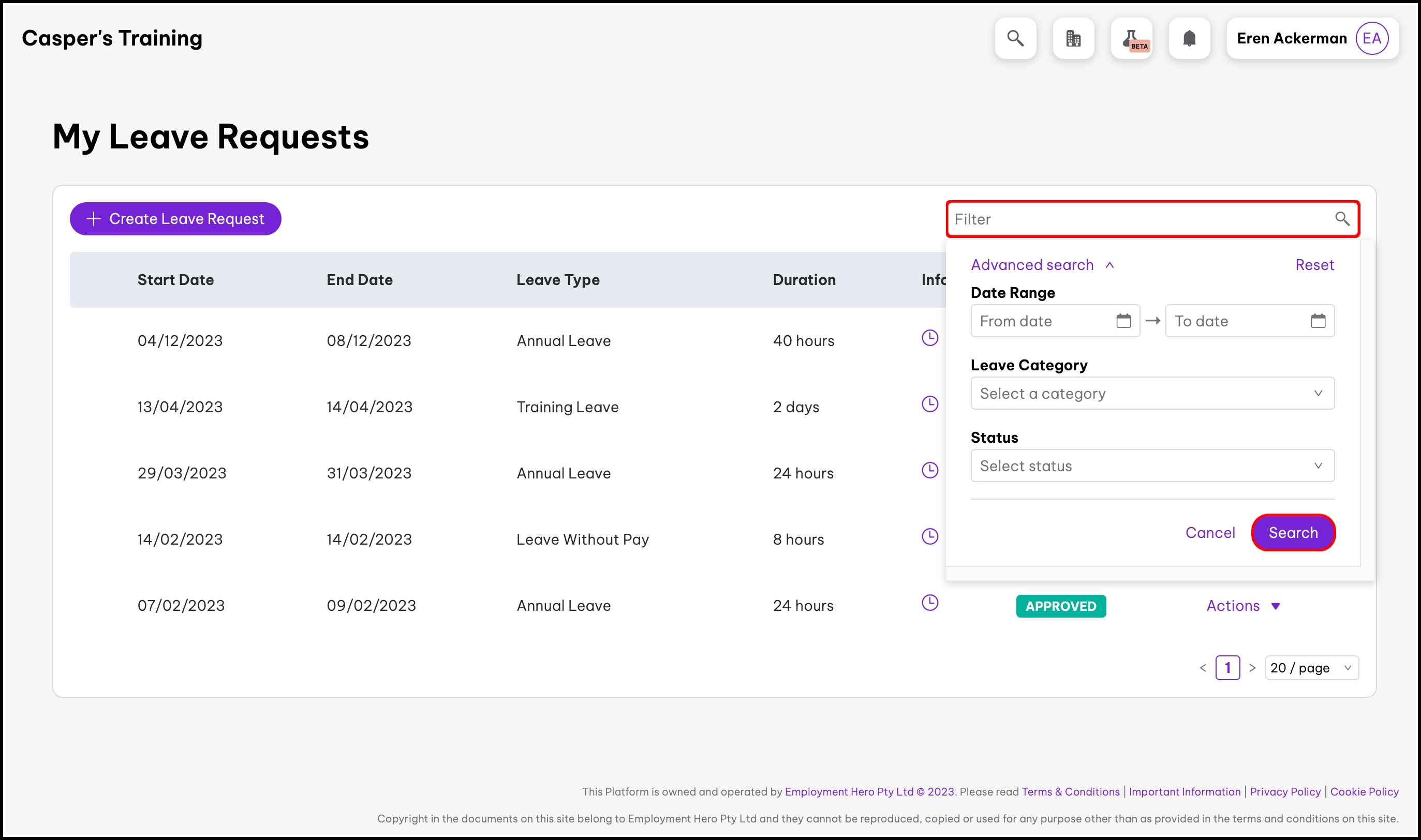This screenshot has width=1421, height=840.
Task: Click the Create Leave Request button
Action: pos(175,219)
